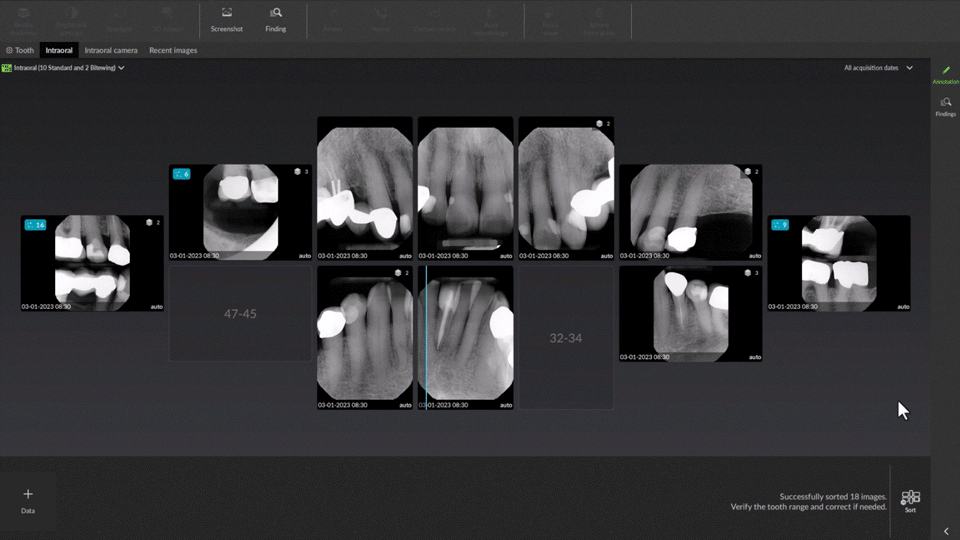Screen dimensions: 960x540
Task: Expand the Intraoral series dropdown
Action: point(121,68)
